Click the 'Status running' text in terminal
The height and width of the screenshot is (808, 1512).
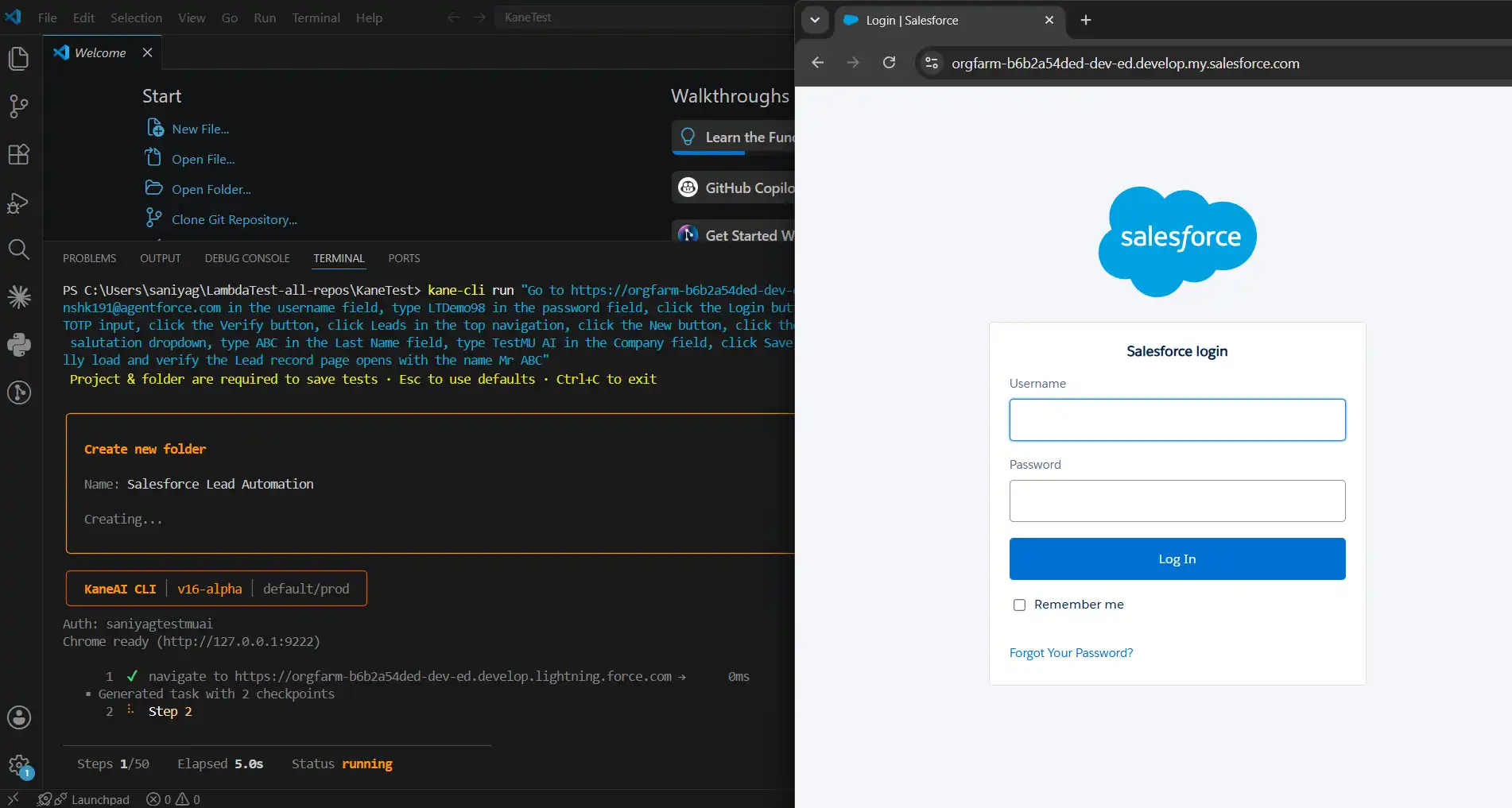coord(342,764)
